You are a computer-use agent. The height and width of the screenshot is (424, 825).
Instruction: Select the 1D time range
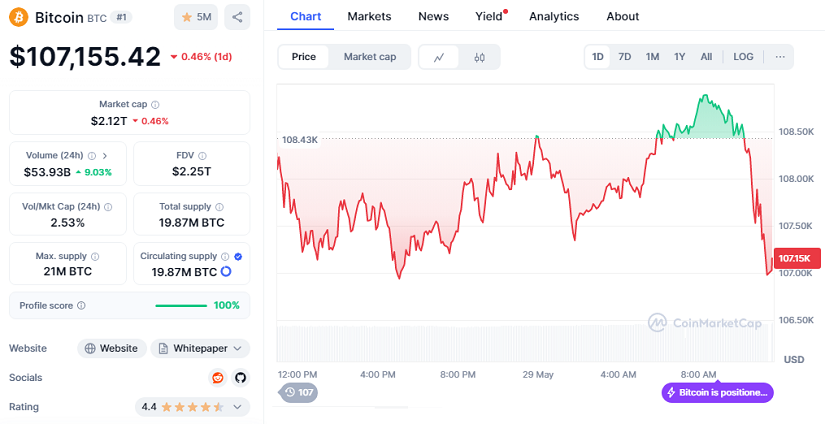pyautogui.click(x=598, y=57)
